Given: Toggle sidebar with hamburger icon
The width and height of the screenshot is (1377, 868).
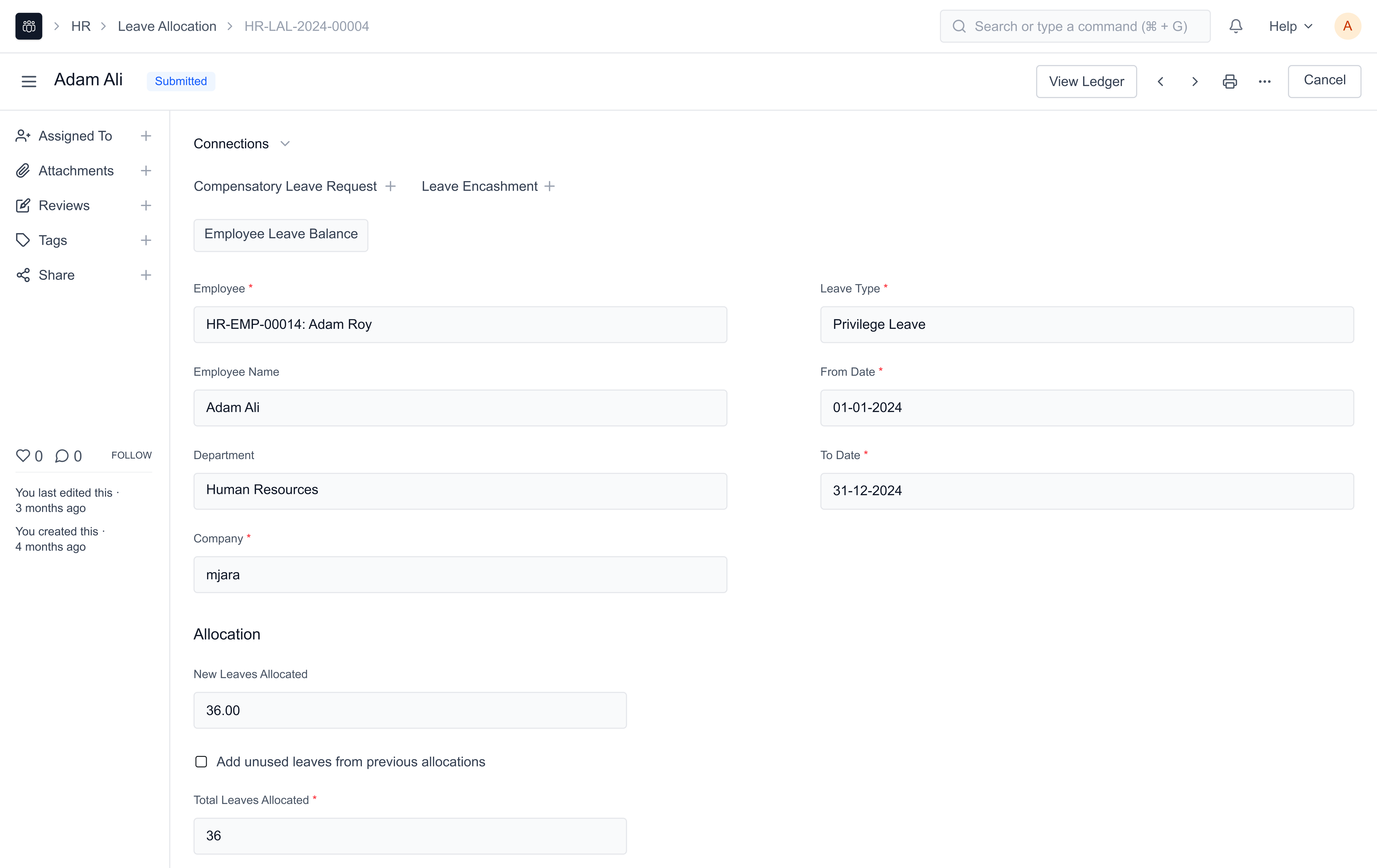Looking at the screenshot, I should (x=29, y=81).
